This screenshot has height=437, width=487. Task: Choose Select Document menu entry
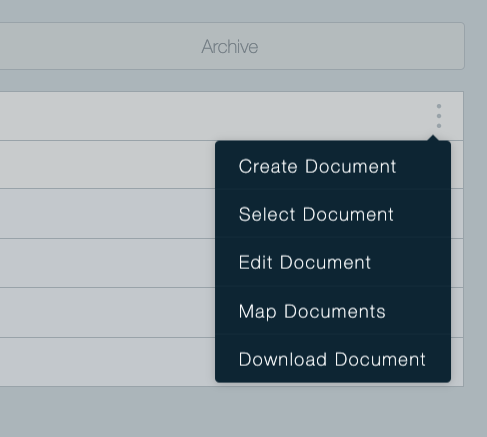point(333,214)
